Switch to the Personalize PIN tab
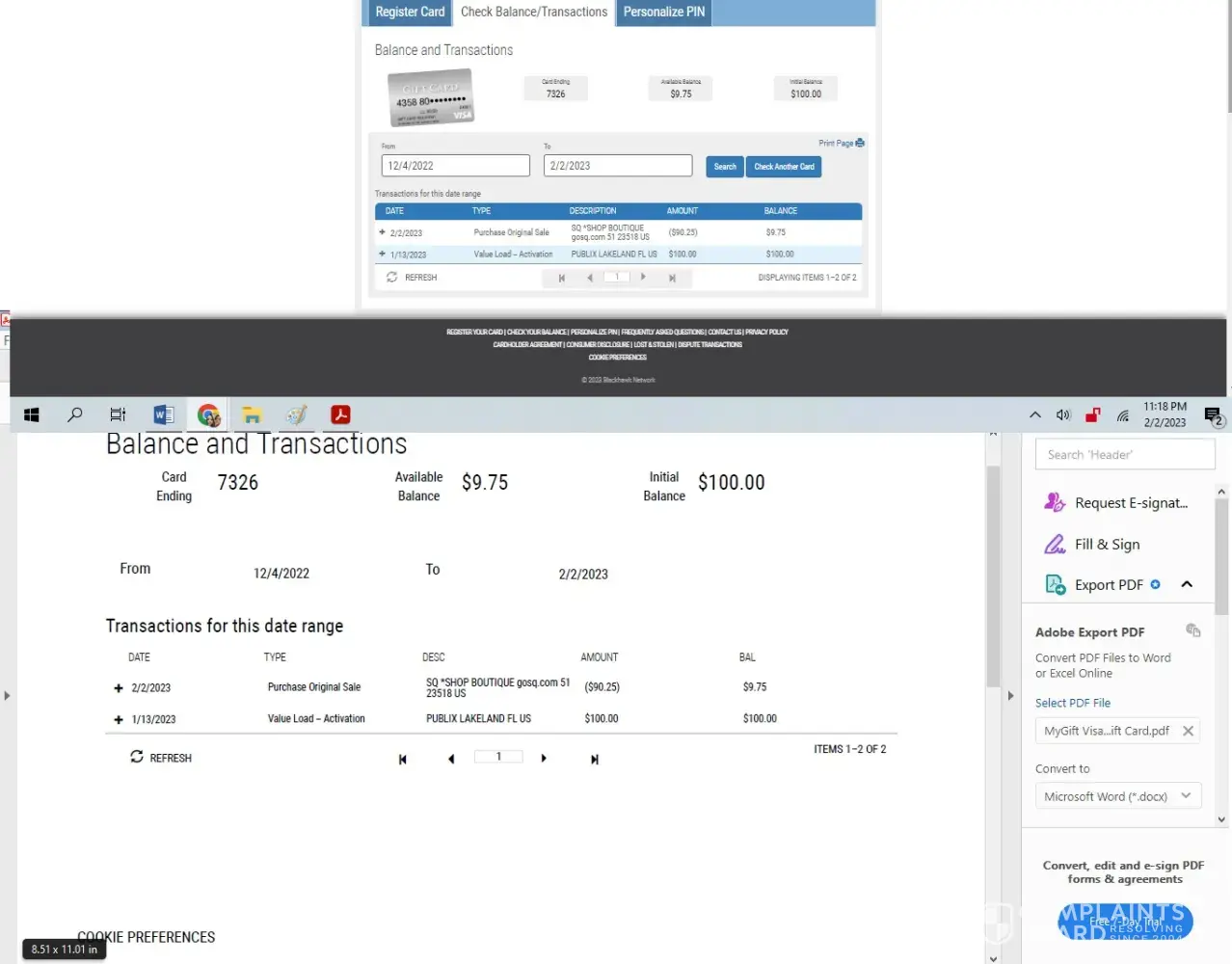Viewport: 1232px width, 964px height. [x=663, y=12]
